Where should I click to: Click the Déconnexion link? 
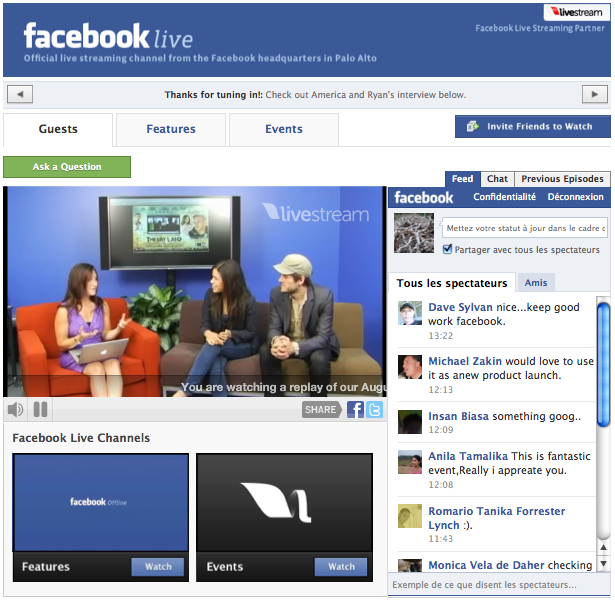point(575,197)
